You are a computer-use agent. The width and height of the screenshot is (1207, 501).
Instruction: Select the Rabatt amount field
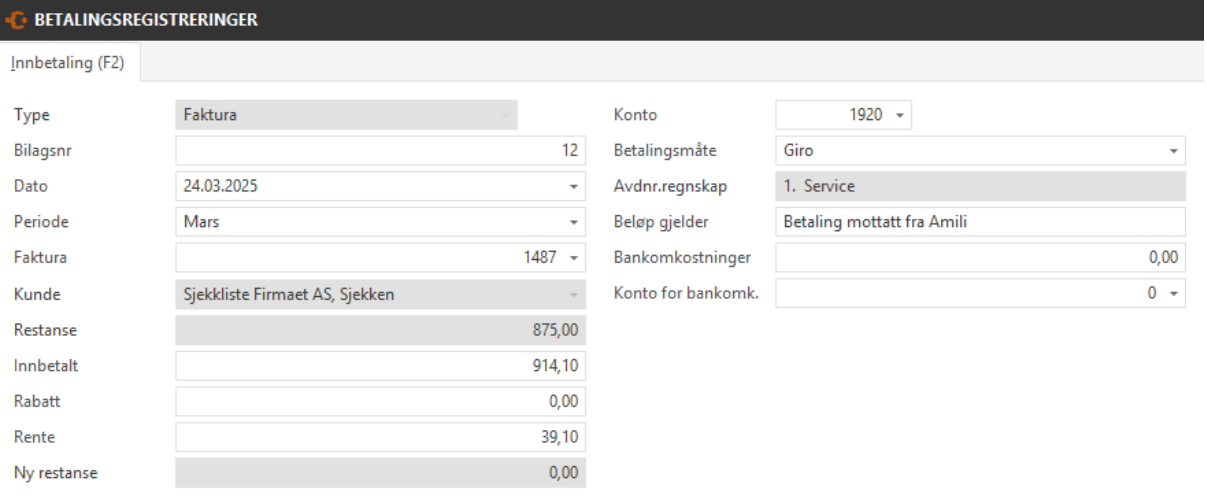click(380, 402)
